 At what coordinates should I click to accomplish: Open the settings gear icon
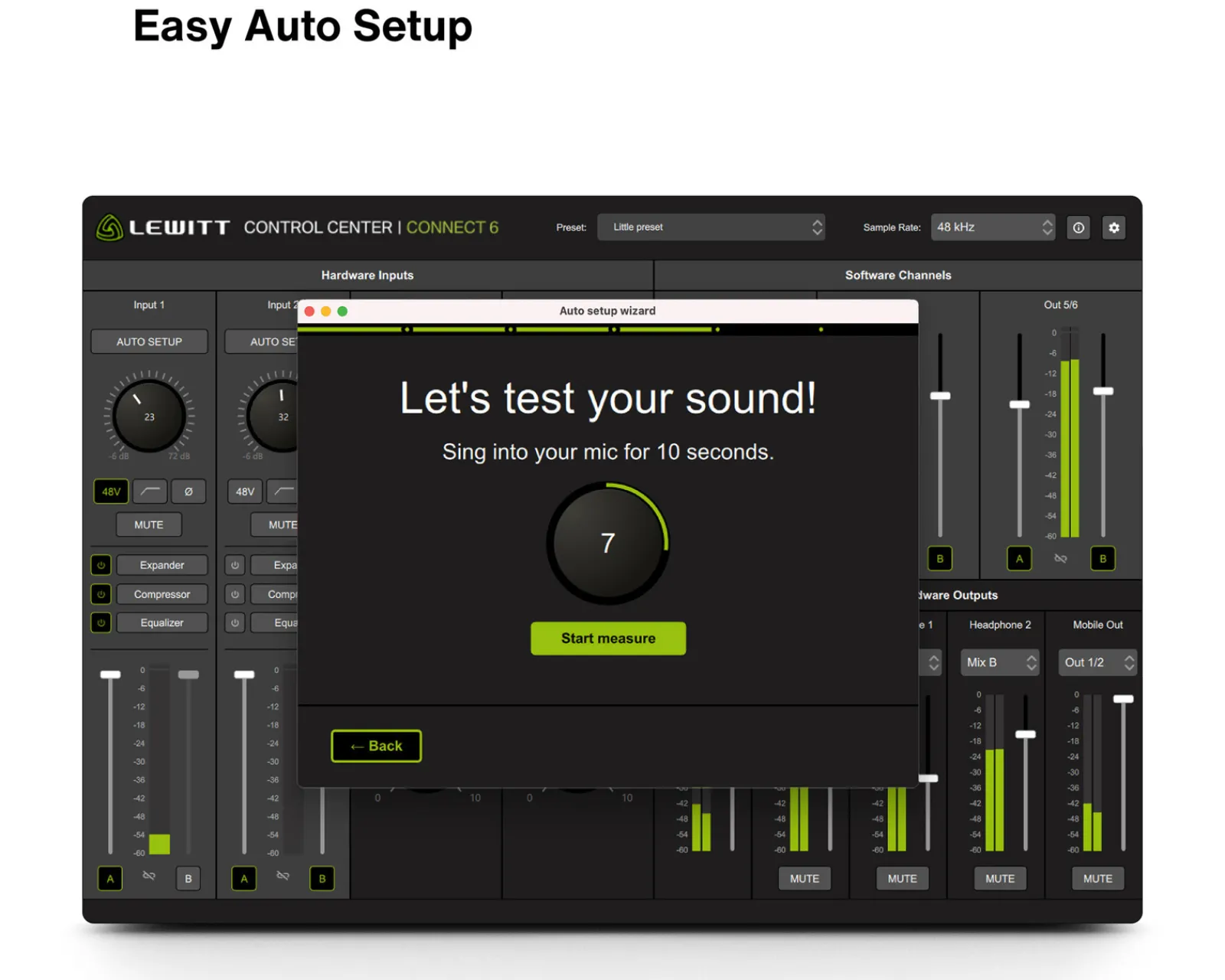1113,227
